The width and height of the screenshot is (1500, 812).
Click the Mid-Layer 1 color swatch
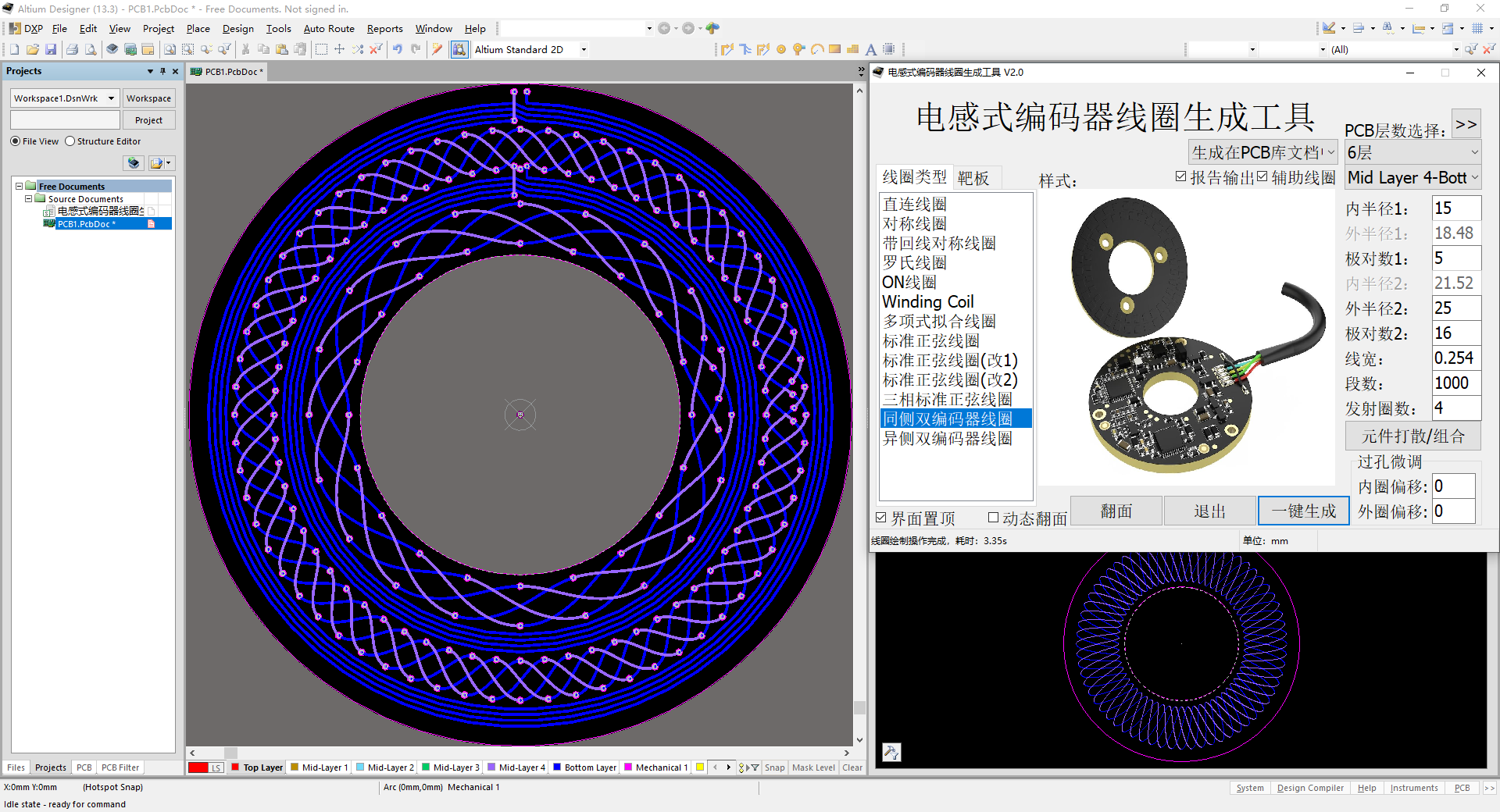(295, 767)
